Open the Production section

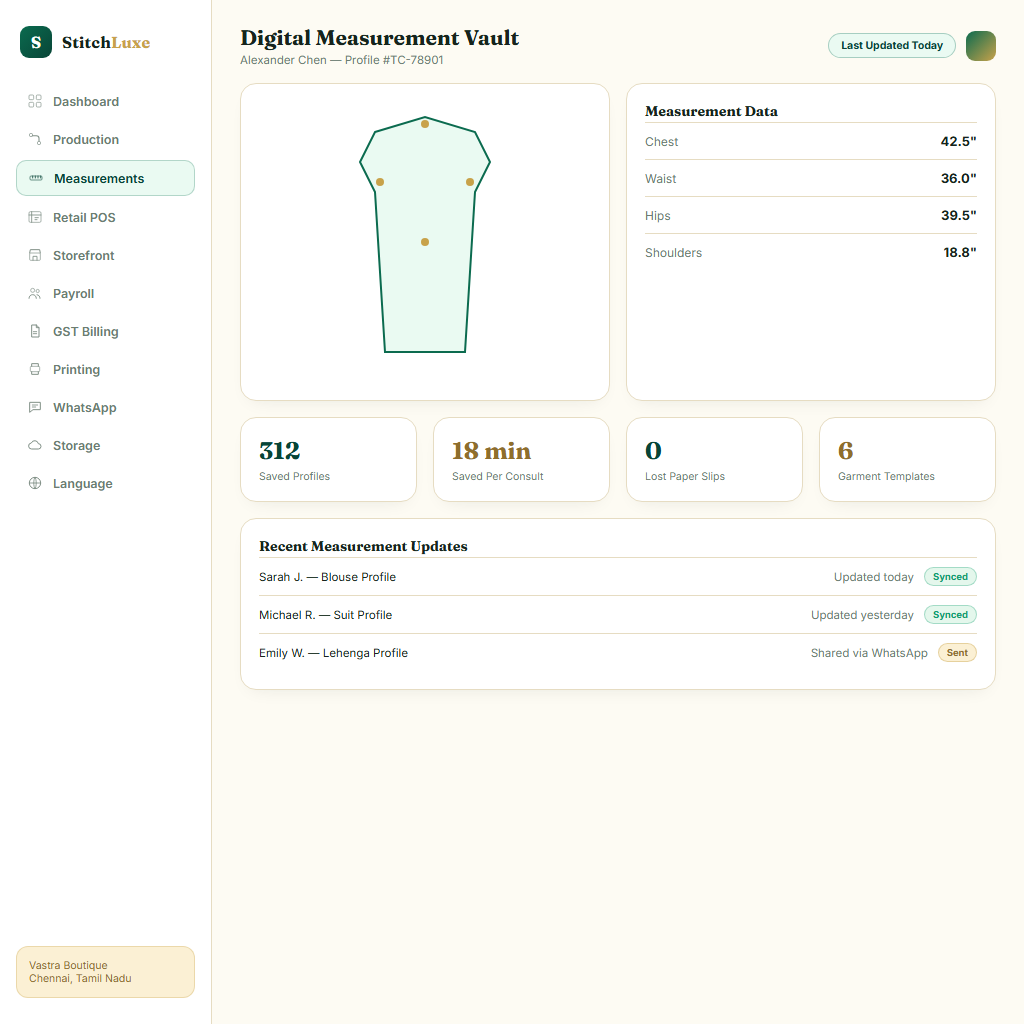point(106,139)
